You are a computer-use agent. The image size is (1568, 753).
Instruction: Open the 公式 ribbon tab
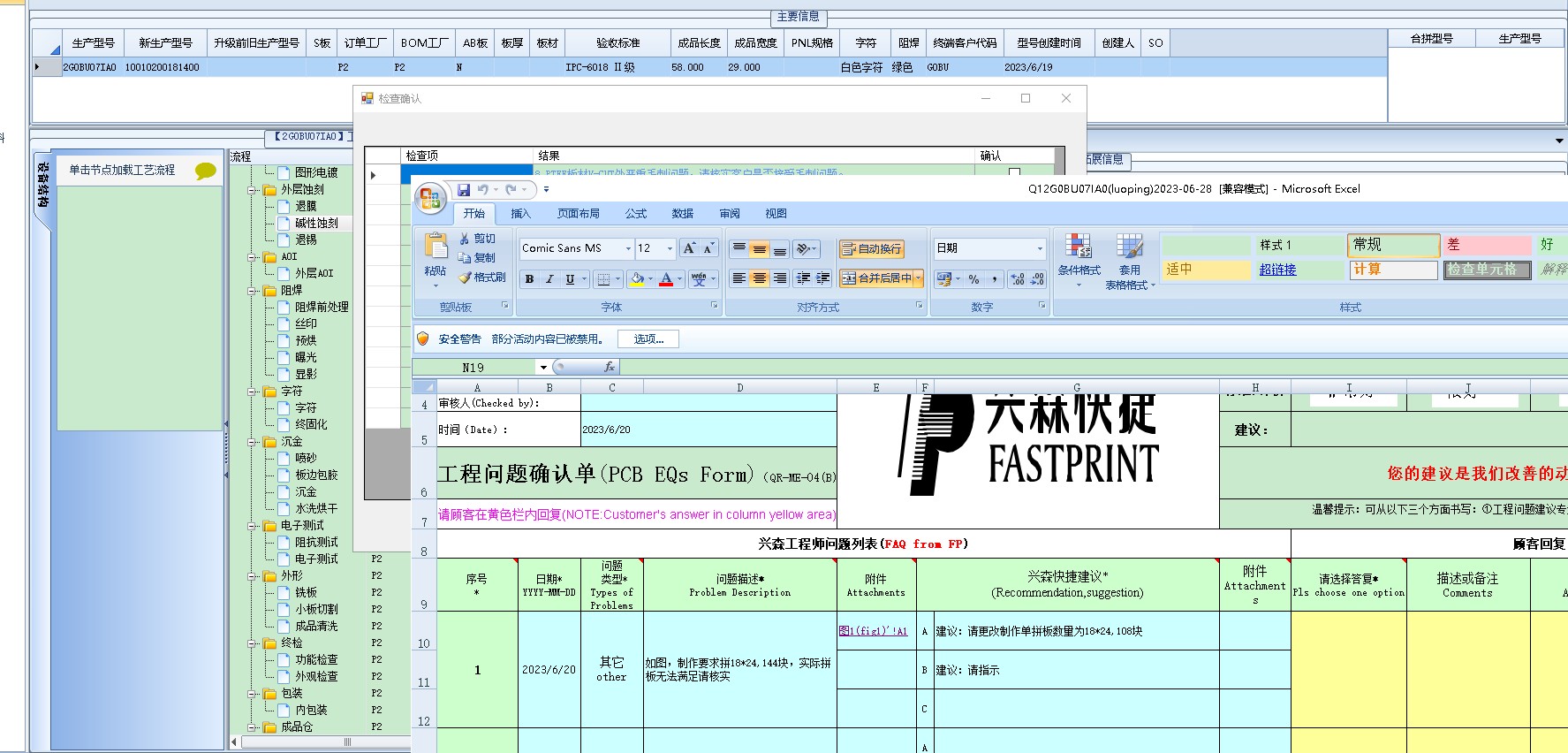click(636, 214)
